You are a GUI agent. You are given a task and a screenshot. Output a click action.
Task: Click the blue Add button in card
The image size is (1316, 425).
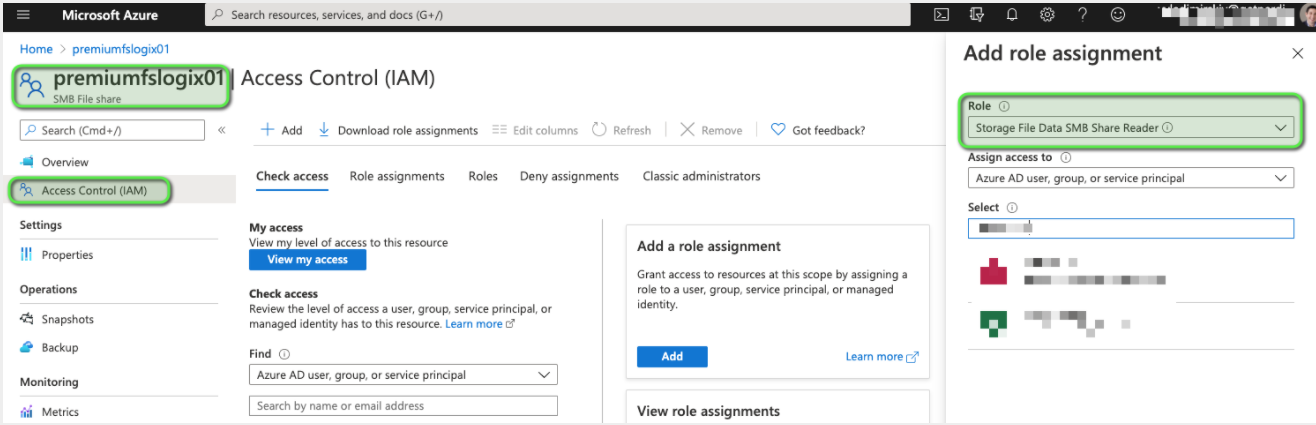click(672, 356)
